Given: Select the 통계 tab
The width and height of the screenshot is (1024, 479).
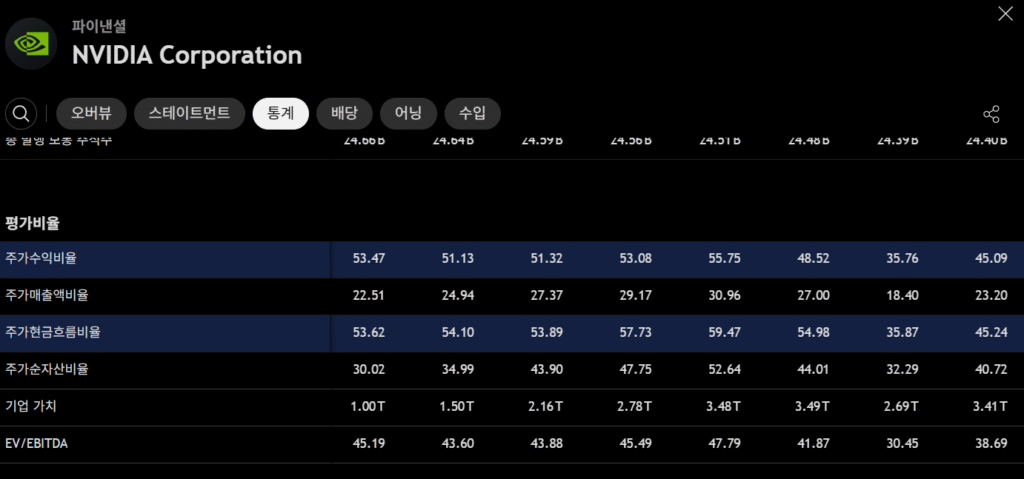Looking at the screenshot, I should (280, 114).
